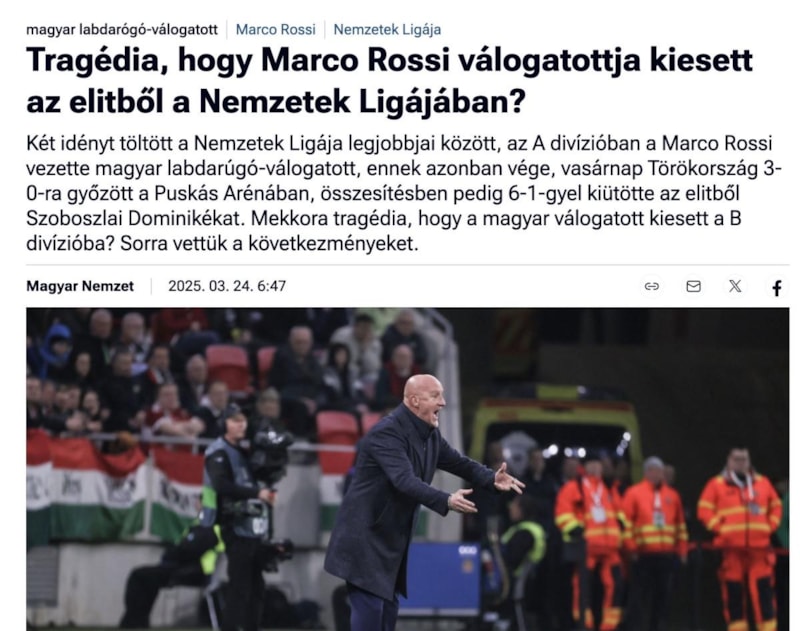800x631 pixels.
Task: Click the article lead paragraph text
Action: tap(404, 193)
